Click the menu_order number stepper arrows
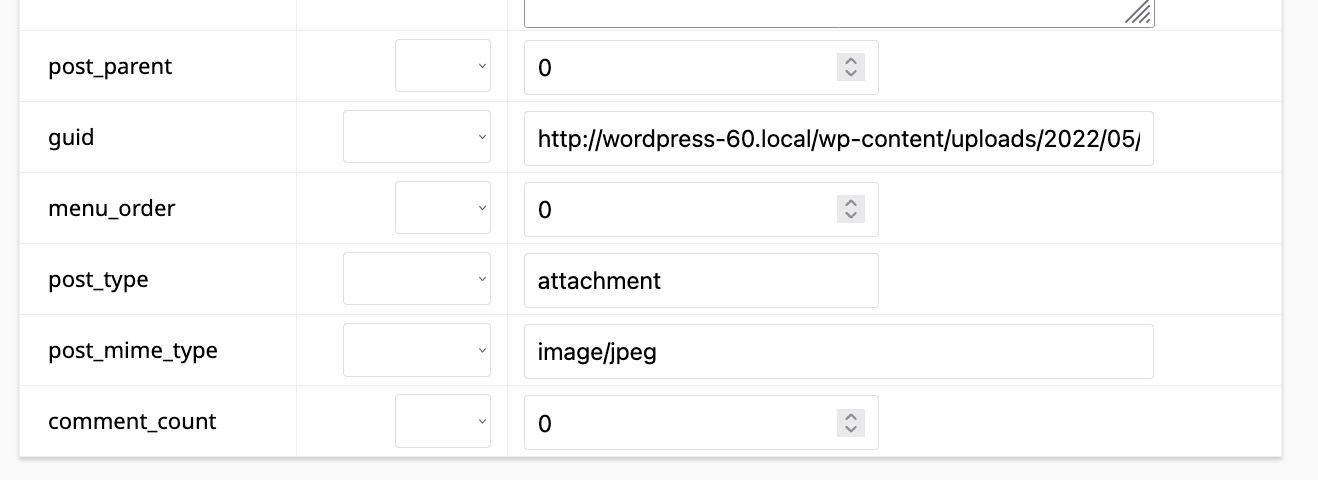The width and height of the screenshot is (1318, 480). (x=850, y=209)
